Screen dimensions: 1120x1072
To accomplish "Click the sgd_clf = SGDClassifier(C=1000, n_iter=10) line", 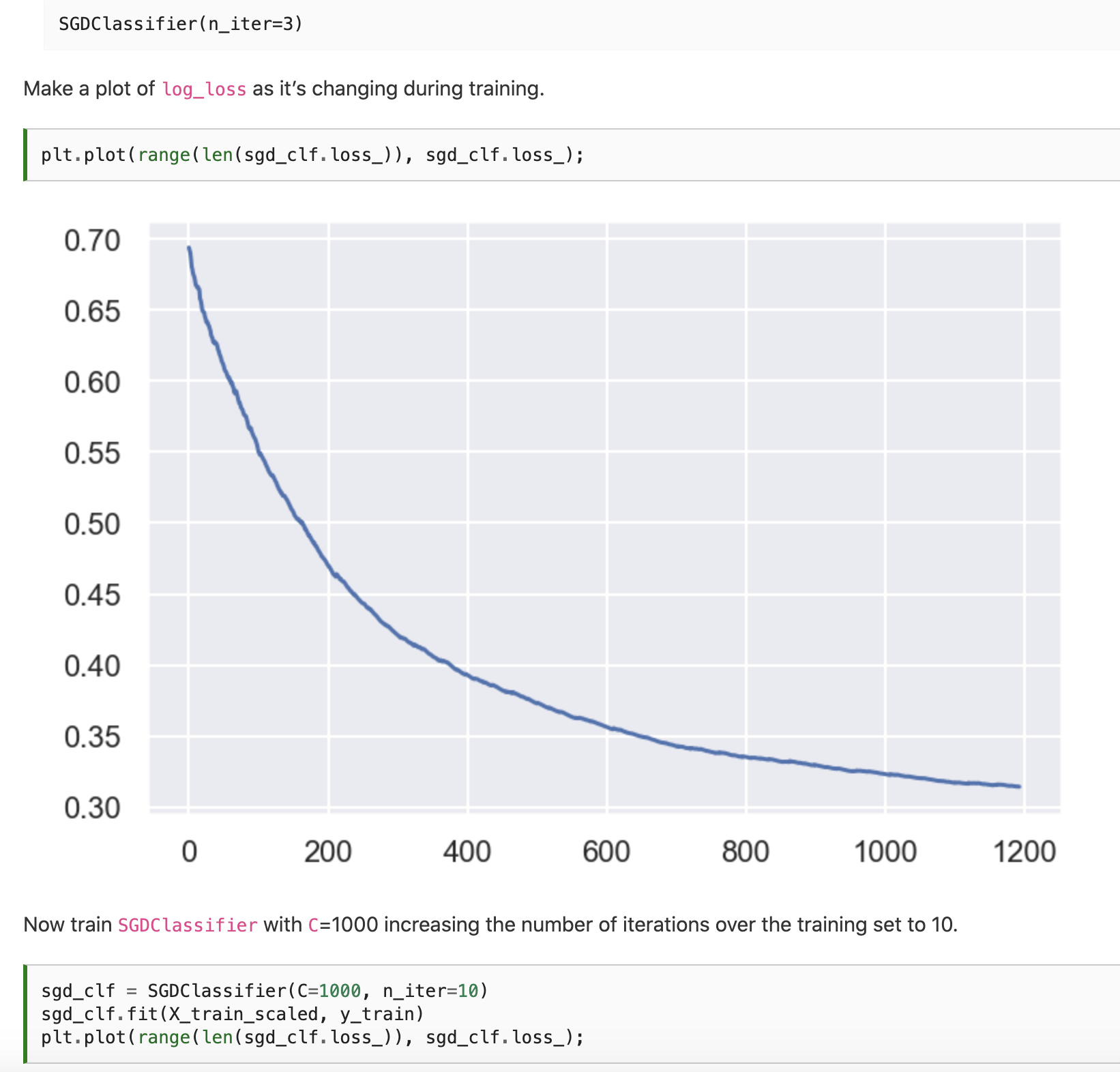I will [265, 990].
